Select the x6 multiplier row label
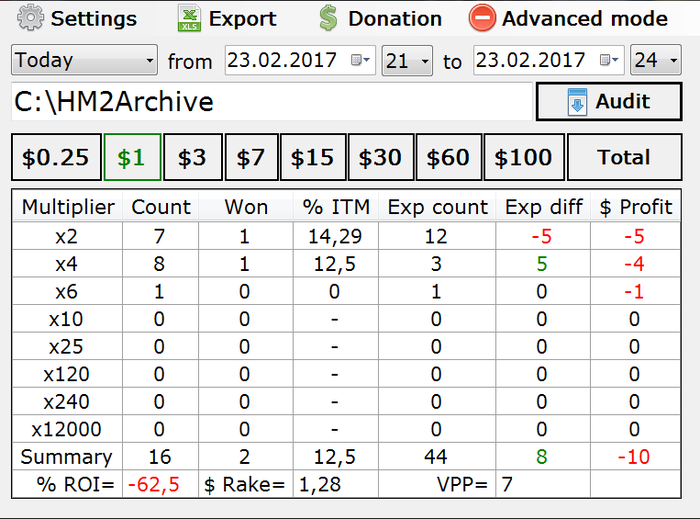Image resolution: width=700 pixels, height=519 pixels. (x=67, y=292)
